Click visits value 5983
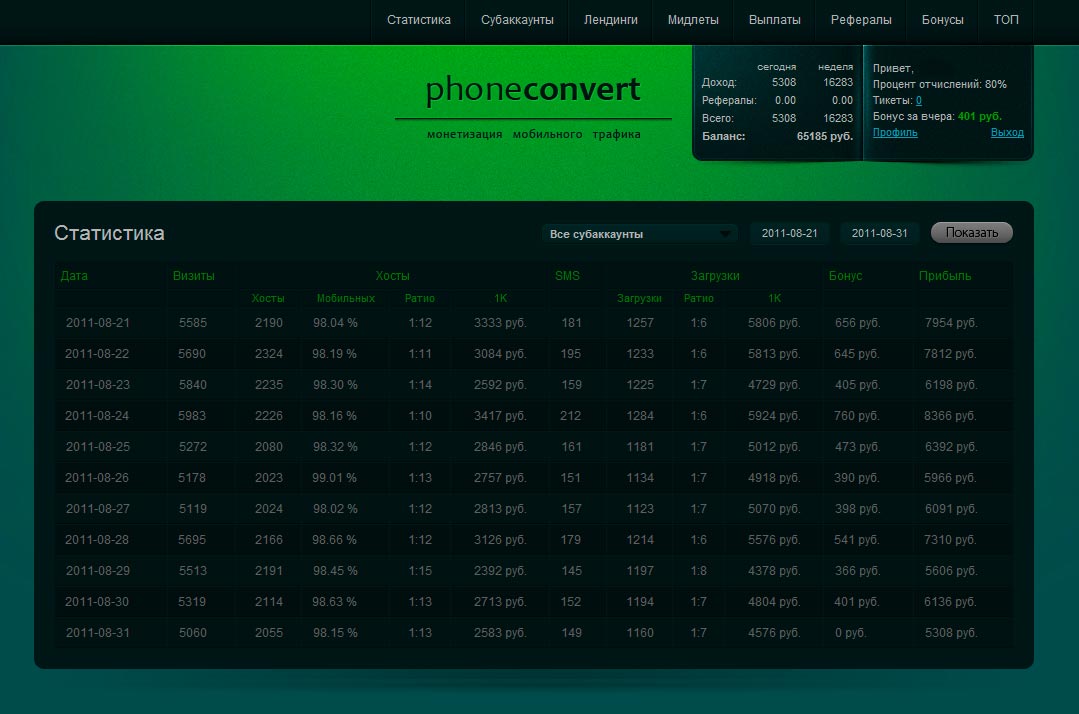 [192, 415]
